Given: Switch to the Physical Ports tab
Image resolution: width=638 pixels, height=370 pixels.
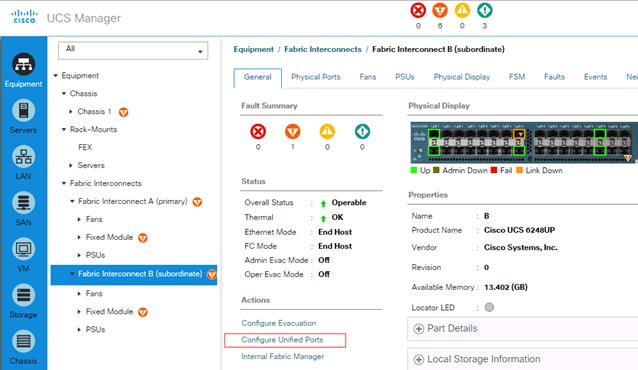Looking at the screenshot, I should pos(315,77).
